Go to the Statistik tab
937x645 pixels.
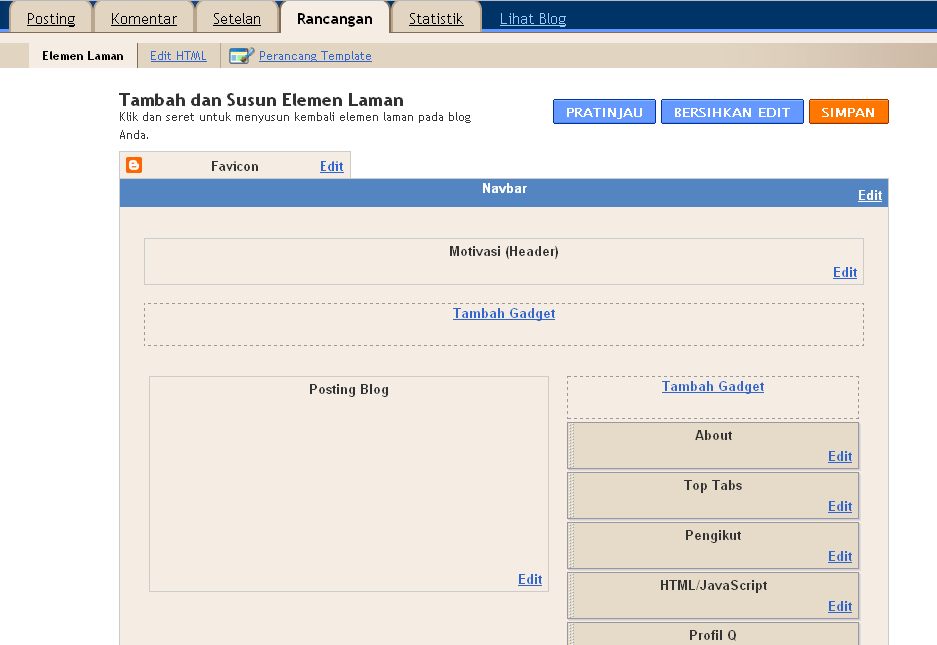click(436, 19)
